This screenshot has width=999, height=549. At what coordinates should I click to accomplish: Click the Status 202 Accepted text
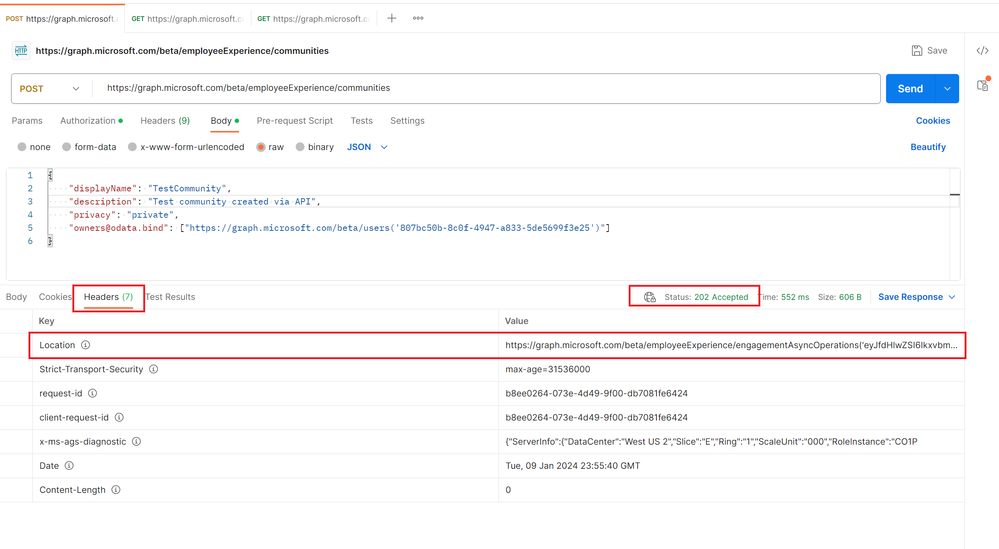tap(706, 297)
